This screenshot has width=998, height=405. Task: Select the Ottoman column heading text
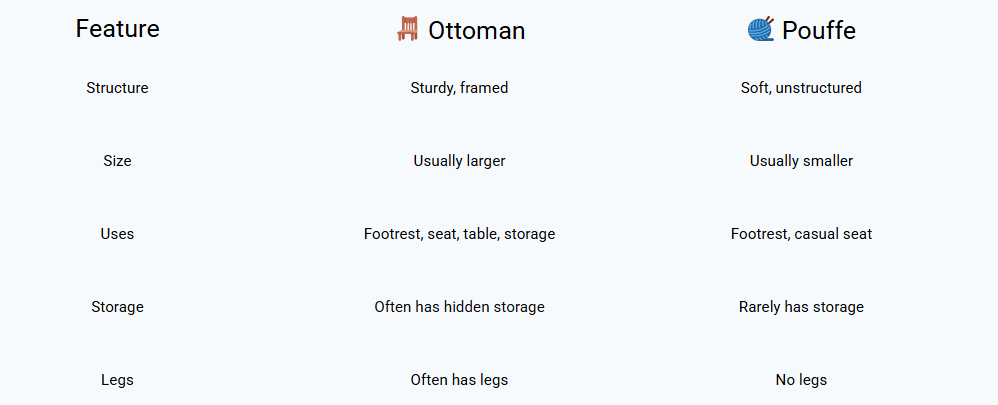(477, 31)
